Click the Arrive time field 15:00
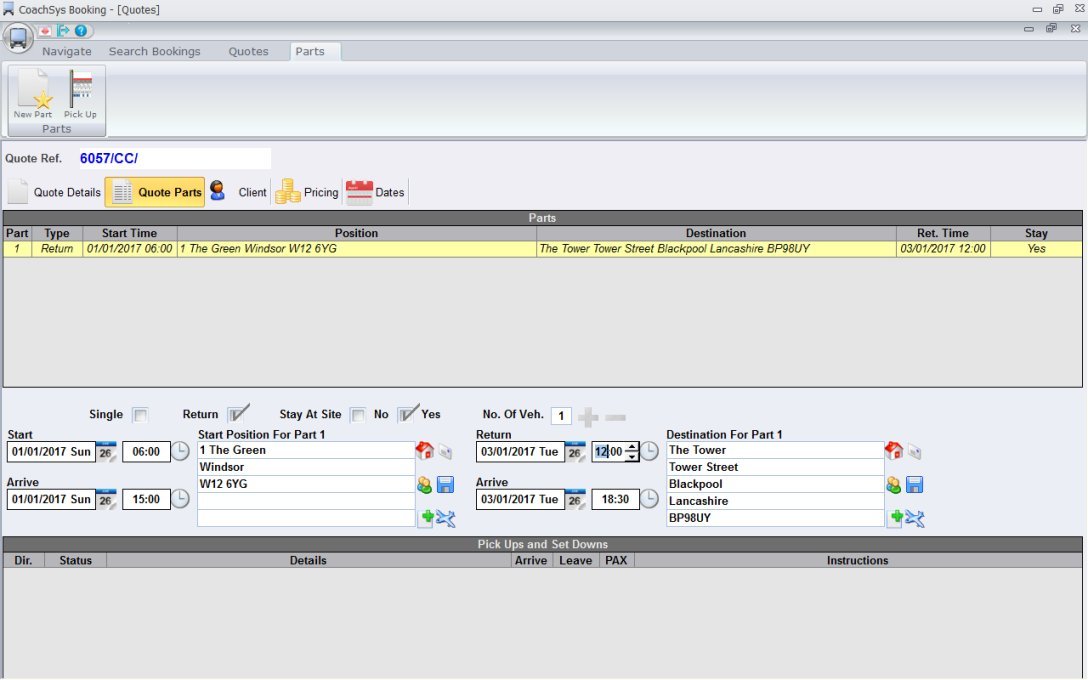 [x=146, y=500]
